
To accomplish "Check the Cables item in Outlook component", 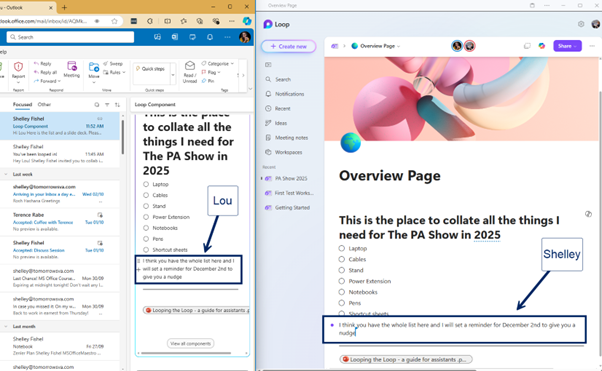I will pos(146,195).
